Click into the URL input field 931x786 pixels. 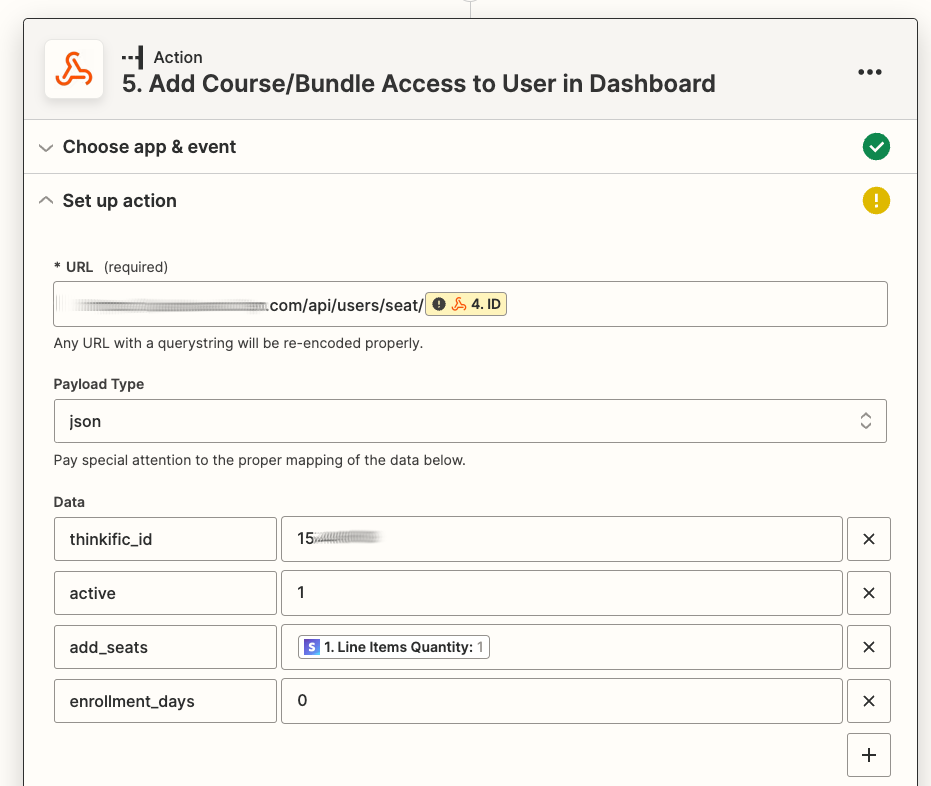click(690, 304)
